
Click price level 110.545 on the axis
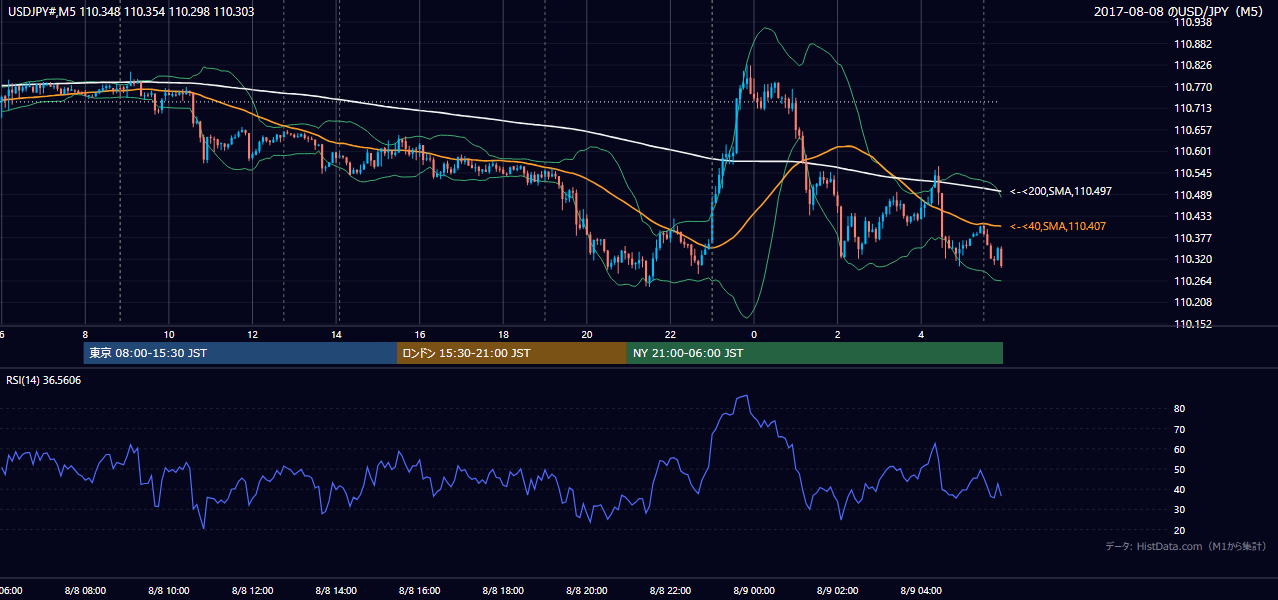[x=1192, y=173]
